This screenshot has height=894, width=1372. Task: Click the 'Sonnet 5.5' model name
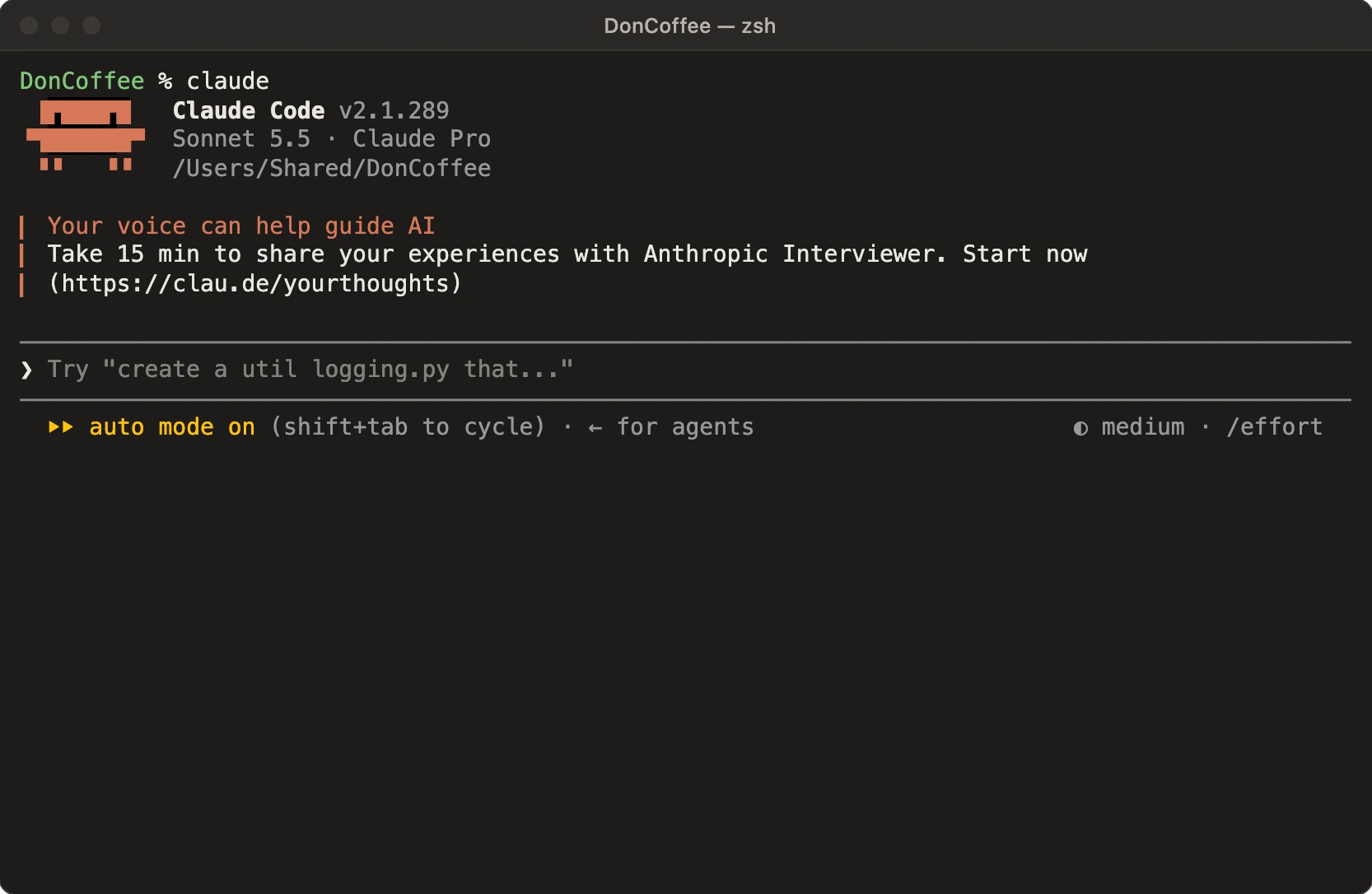pyautogui.click(x=241, y=138)
